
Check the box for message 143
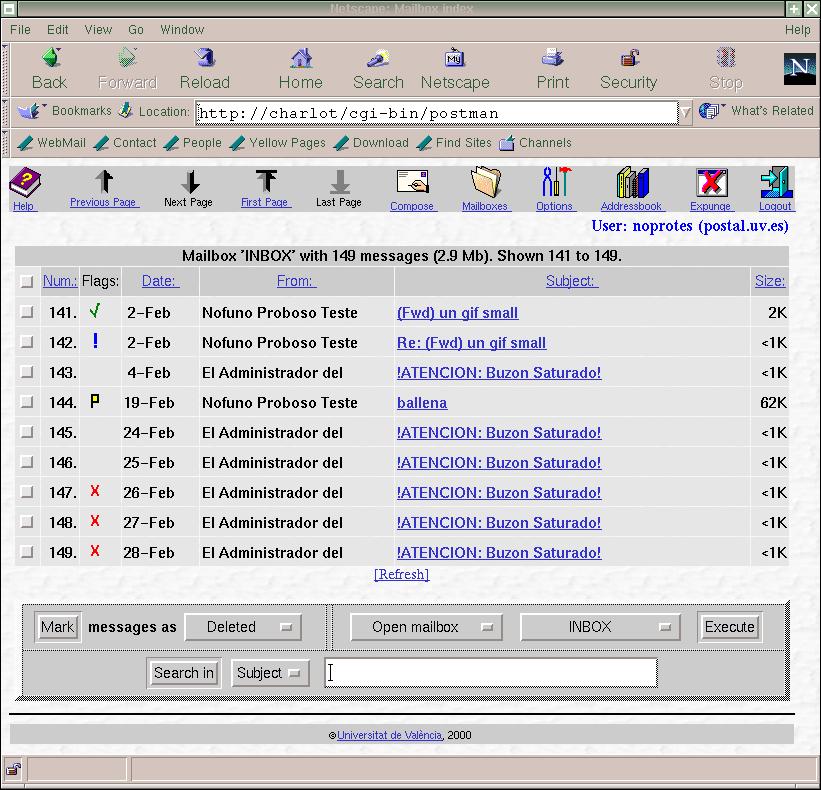point(27,372)
